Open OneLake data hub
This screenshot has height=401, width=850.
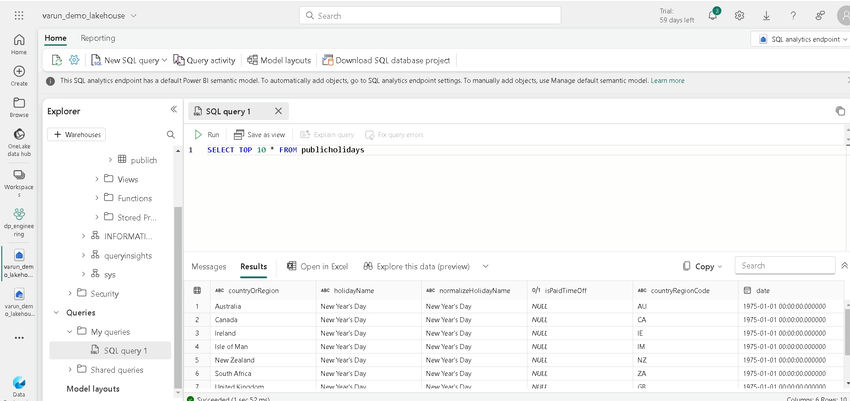point(19,142)
